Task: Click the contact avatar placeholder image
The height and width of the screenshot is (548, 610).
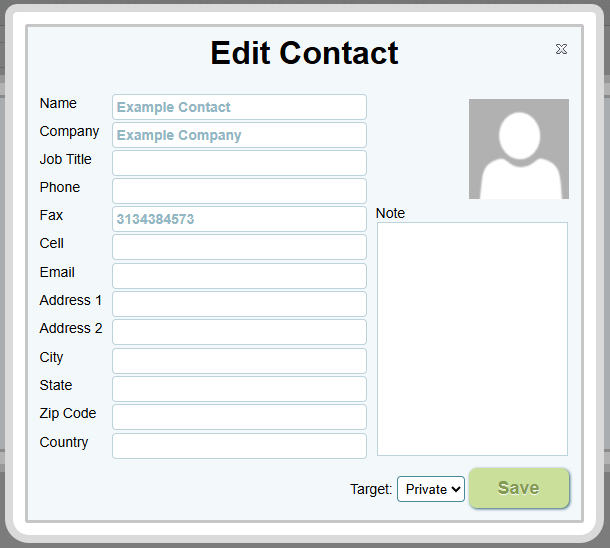Action: (x=518, y=149)
